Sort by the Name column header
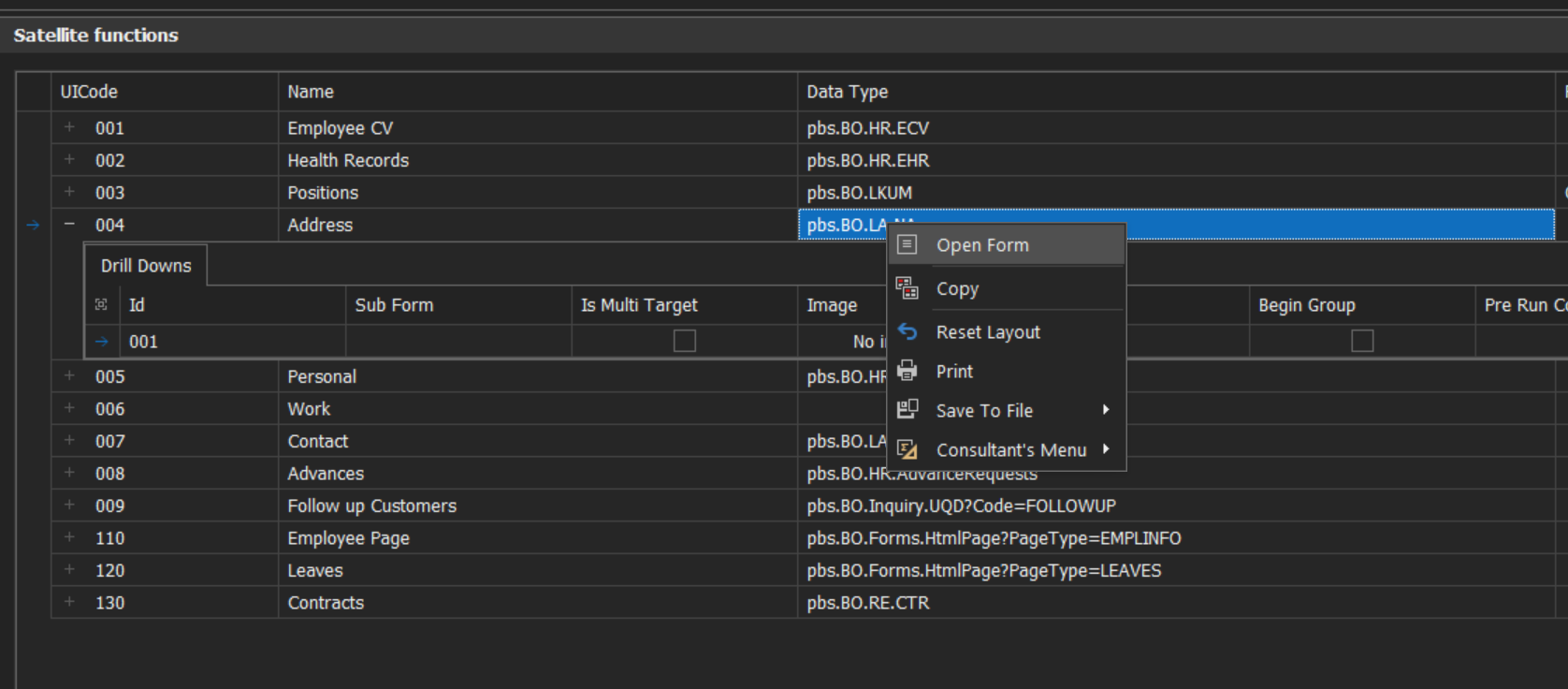This screenshot has height=689, width=1568. click(x=538, y=92)
